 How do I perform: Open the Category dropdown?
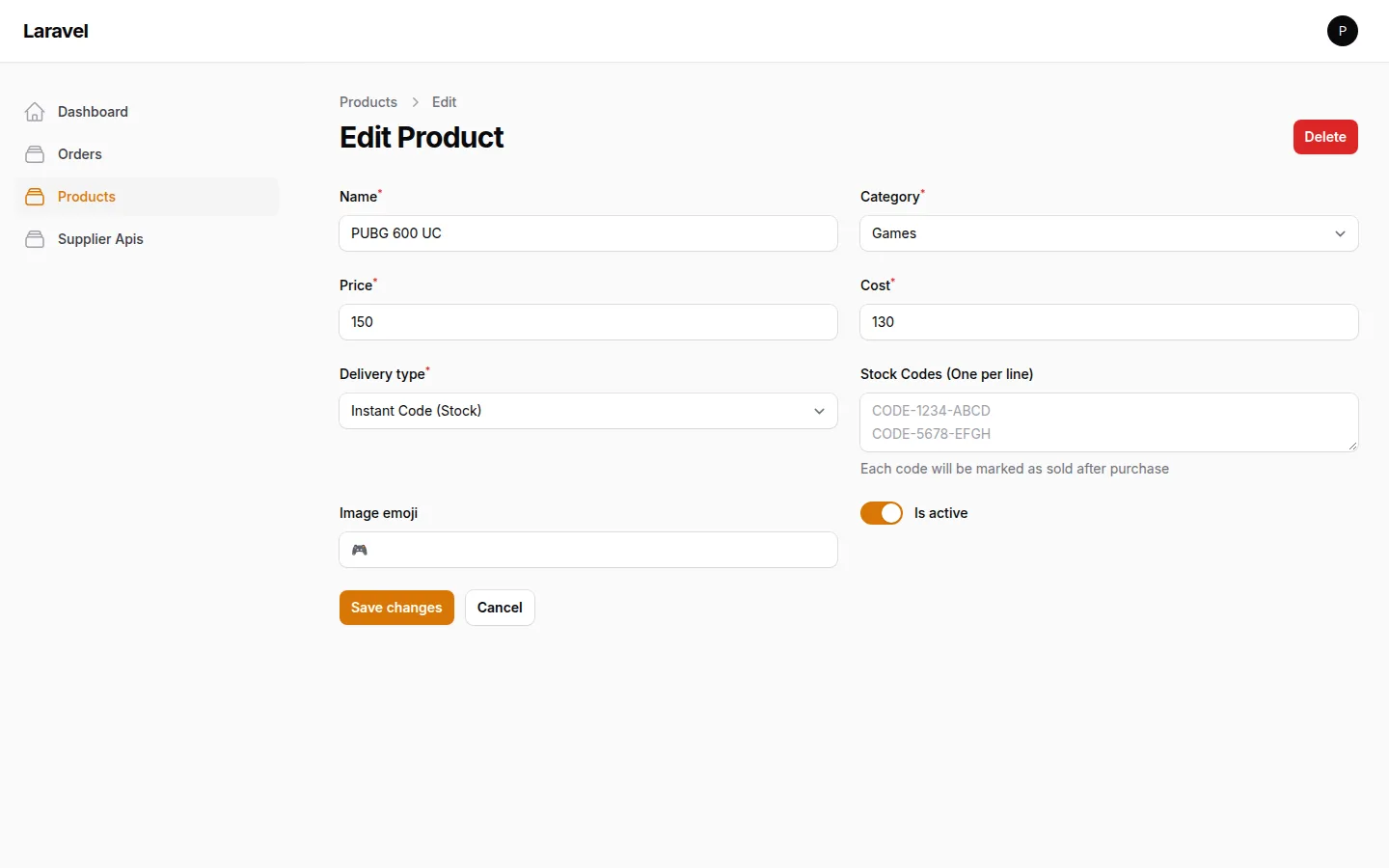pyautogui.click(x=1109, y=233)
